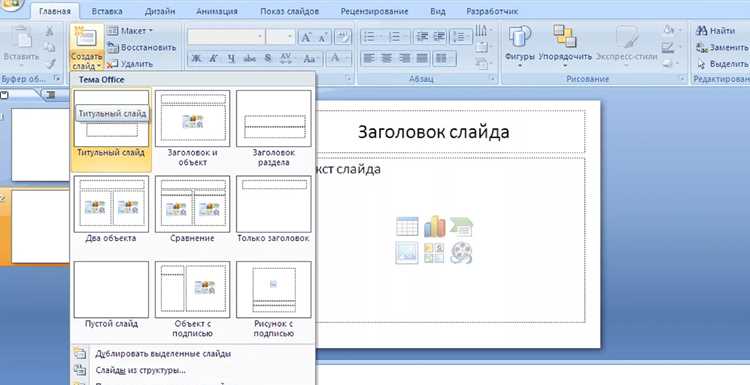Image resolution: width=750 pixels, height=385 pixels.
Task: Insert media clip from the placeholder icon
Action: (462, 253)
